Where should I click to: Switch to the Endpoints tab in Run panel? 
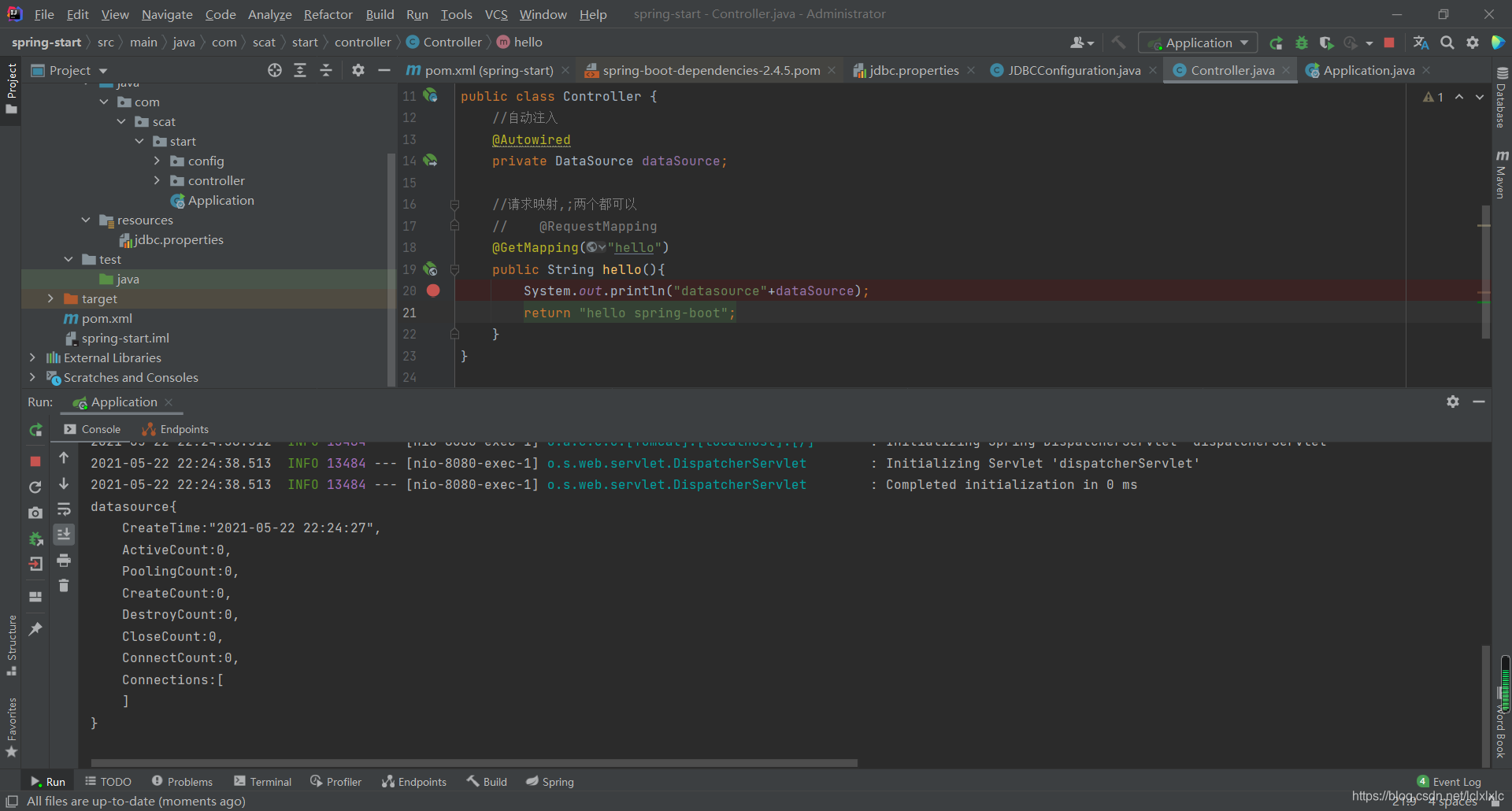175,429
